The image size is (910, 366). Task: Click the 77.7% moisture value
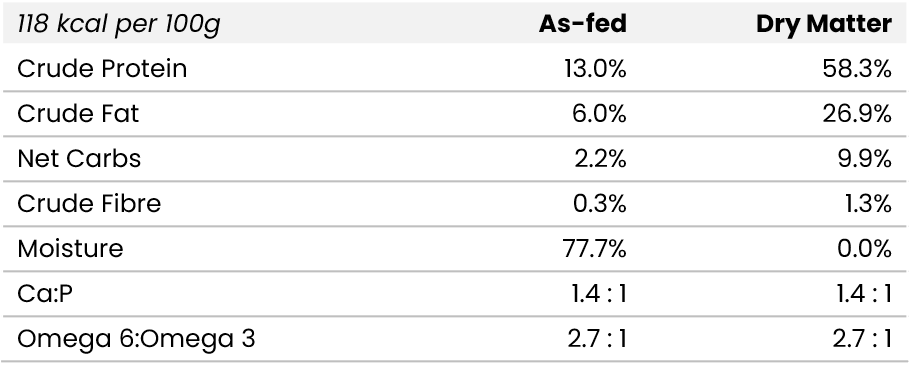coord(595,249)
